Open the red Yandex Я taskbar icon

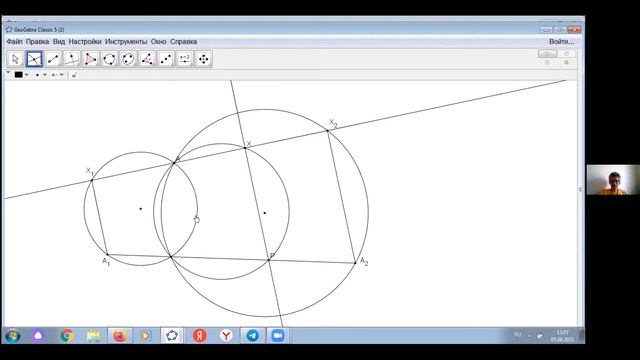tap(200, 336)
